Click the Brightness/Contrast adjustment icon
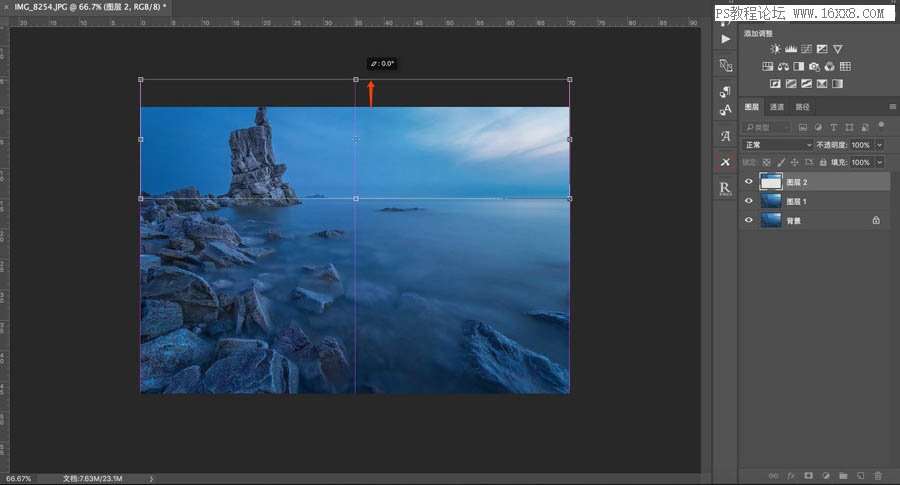The width and height of the screenshot is (900, 485). coord(776,49)
